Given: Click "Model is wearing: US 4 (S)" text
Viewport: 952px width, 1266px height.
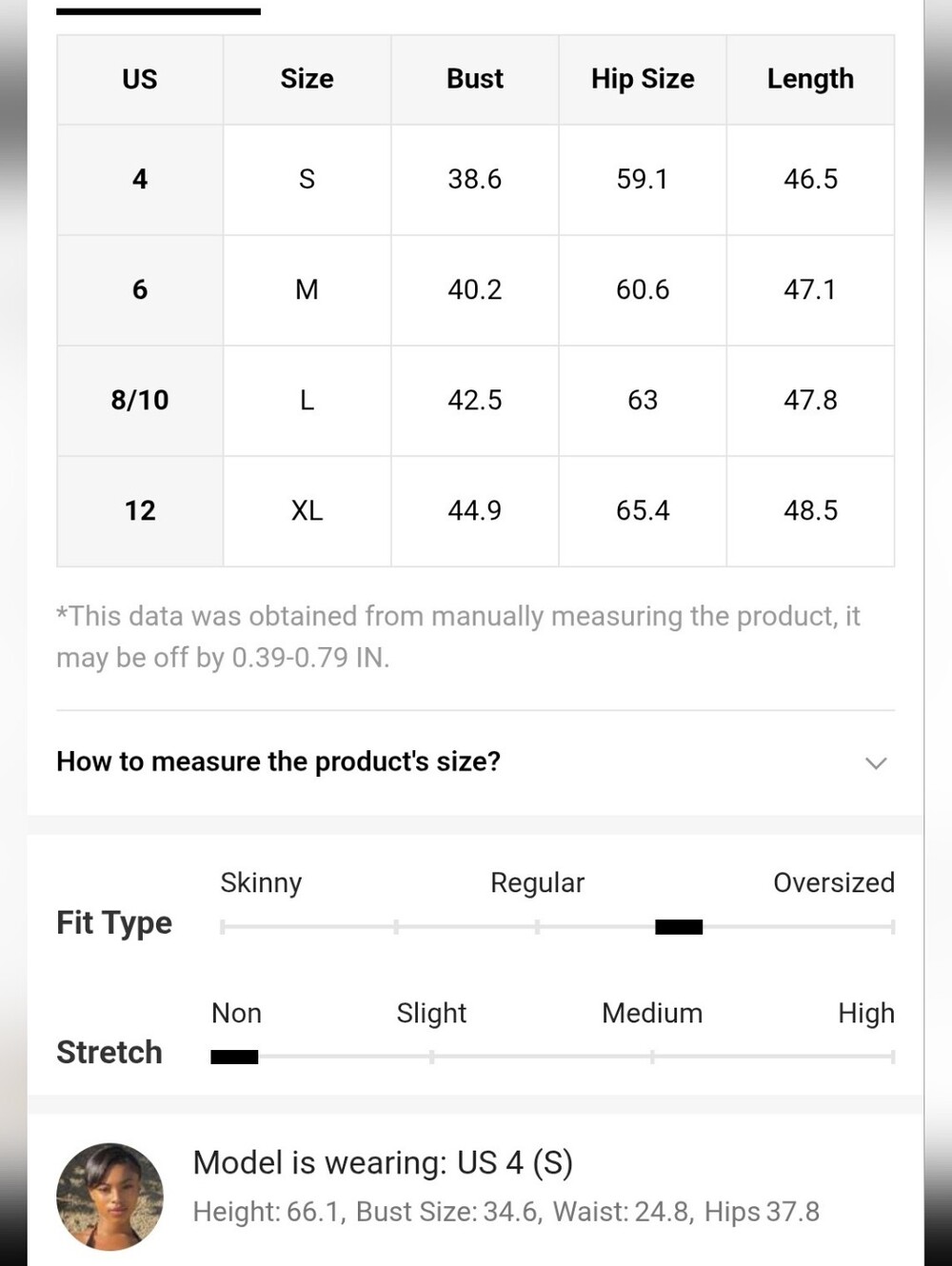Looking at the screenshot, I should pyautogui.click(x=383, y=1162).
